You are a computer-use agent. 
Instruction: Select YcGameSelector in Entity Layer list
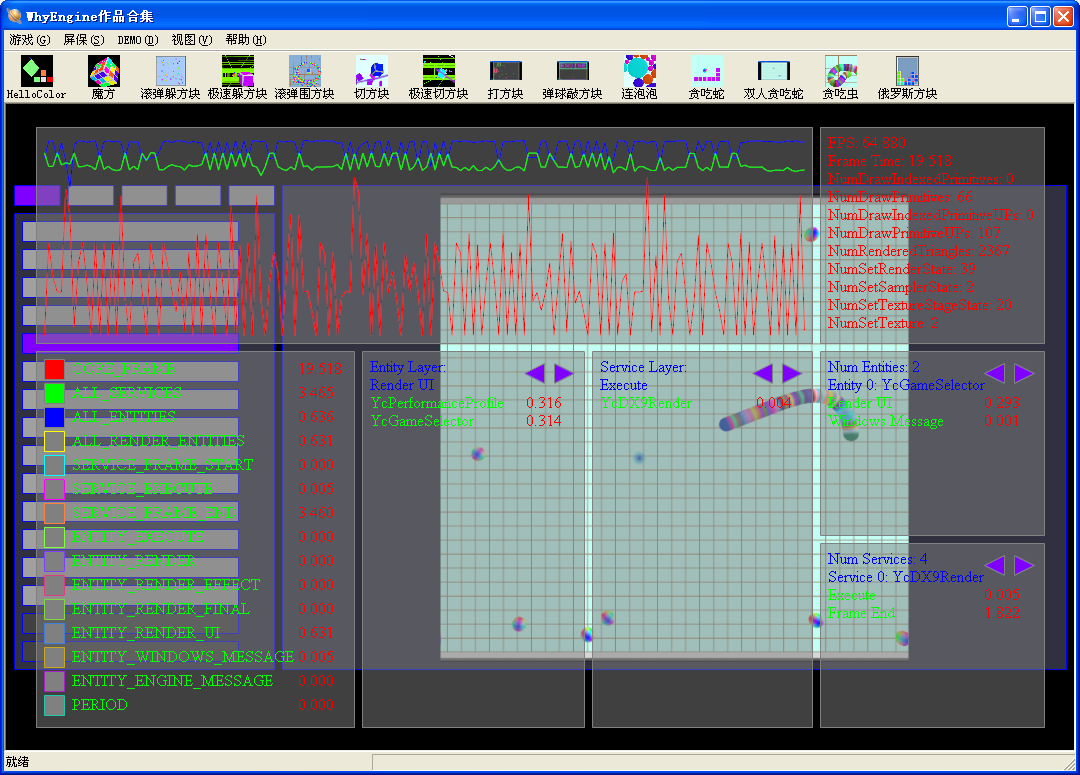(x=422, y=421)
